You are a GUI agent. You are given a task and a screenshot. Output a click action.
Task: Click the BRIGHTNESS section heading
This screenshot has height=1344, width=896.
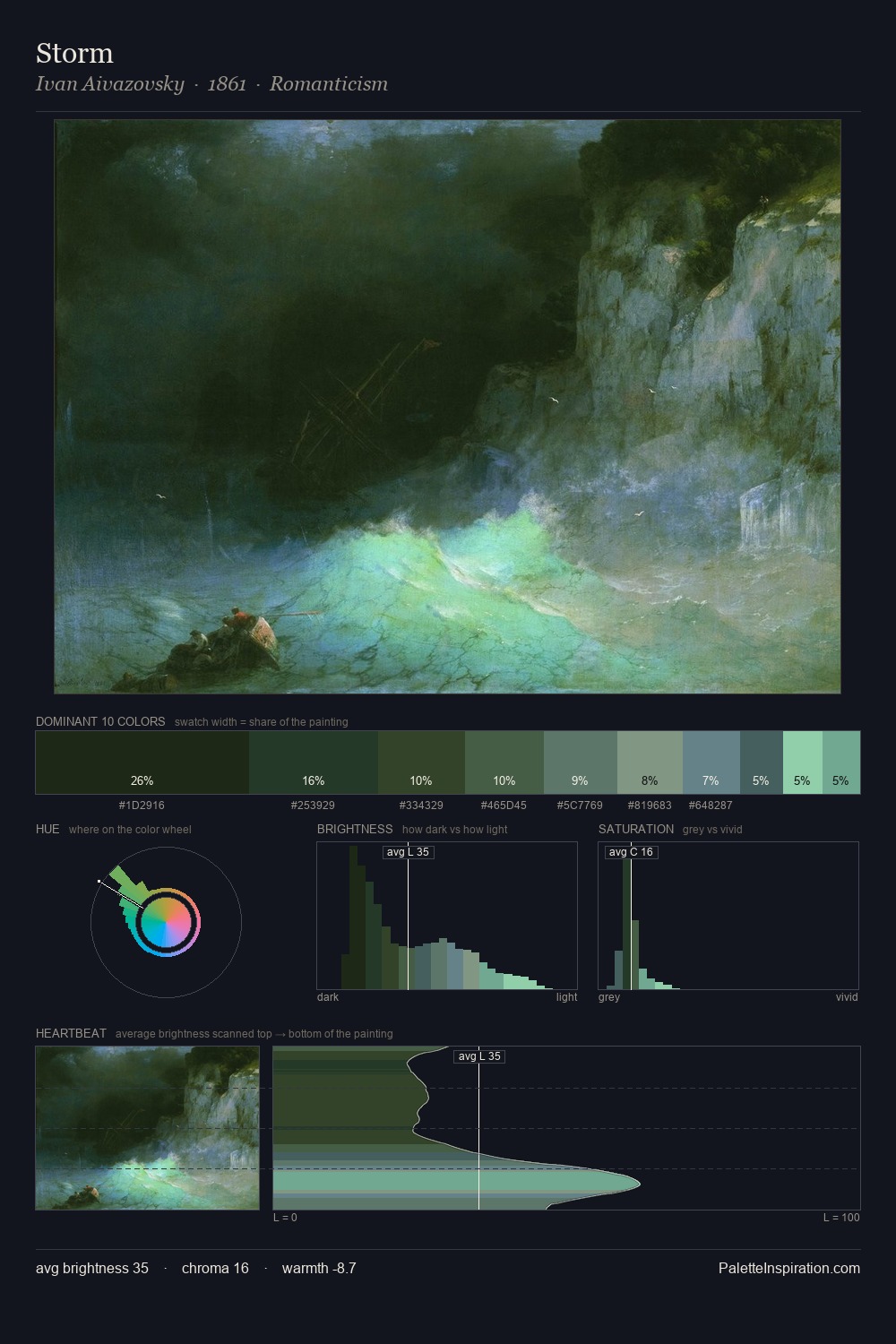pyautogui.click(x=355, y=829)
